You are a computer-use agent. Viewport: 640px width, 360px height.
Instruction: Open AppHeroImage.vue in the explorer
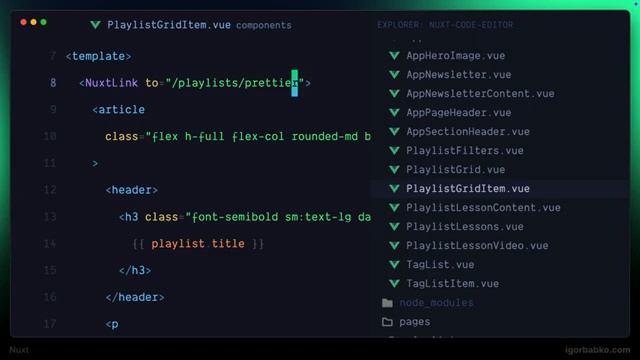coord(456,56)
